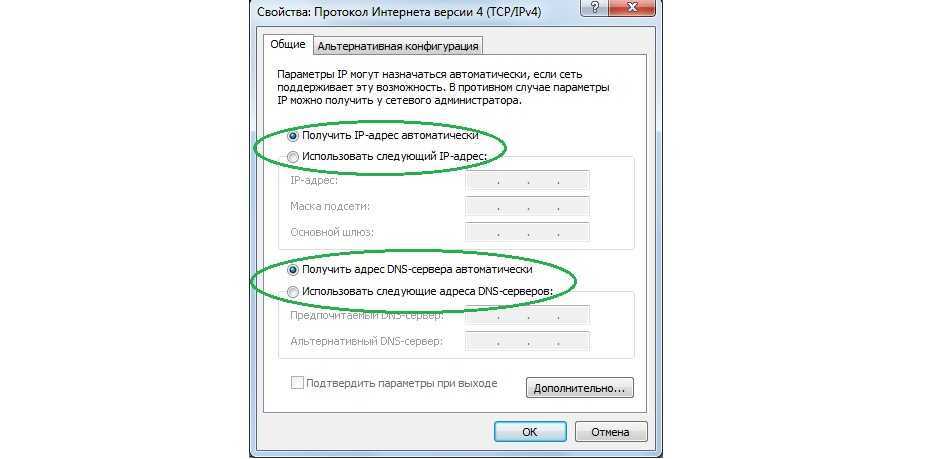The width and height of the screenshot is (952, 459).
Task: Click the 'Предпочитаемый DNS-сервер' field
Action: click(527, 316)
